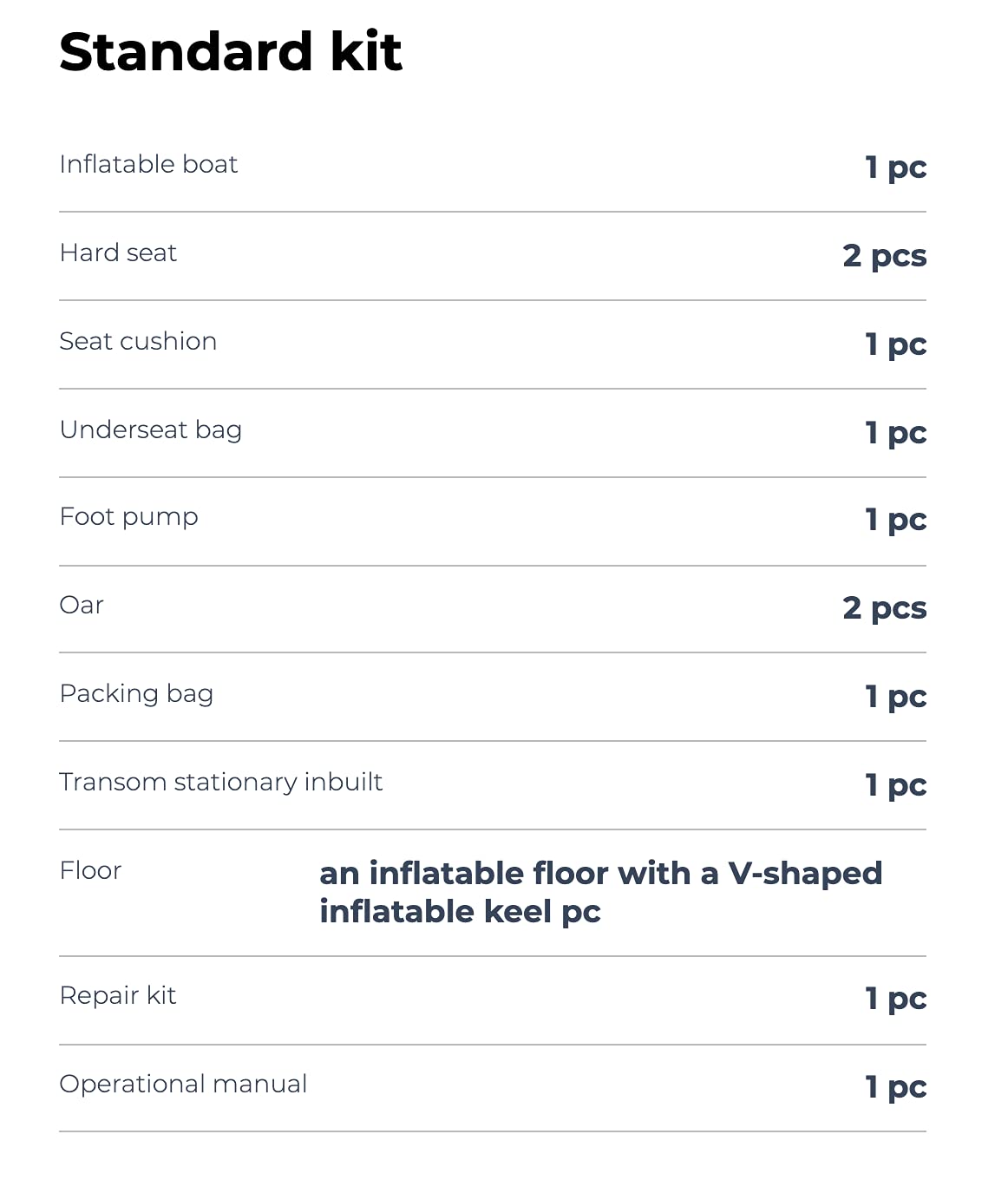This screenshot has width=1008, height=1180.
Task: Click the Underseat bag label
Action: click(x=151, y=430)
